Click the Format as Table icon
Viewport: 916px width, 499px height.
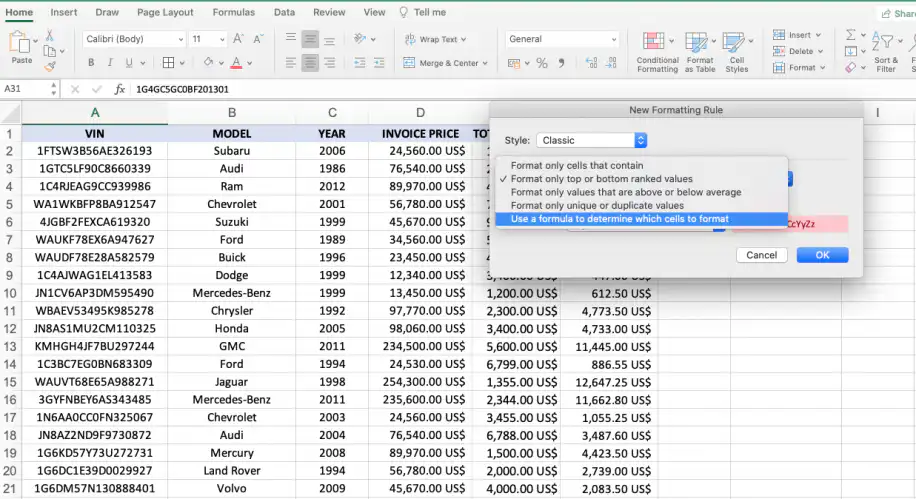click(x=696, y=42)
